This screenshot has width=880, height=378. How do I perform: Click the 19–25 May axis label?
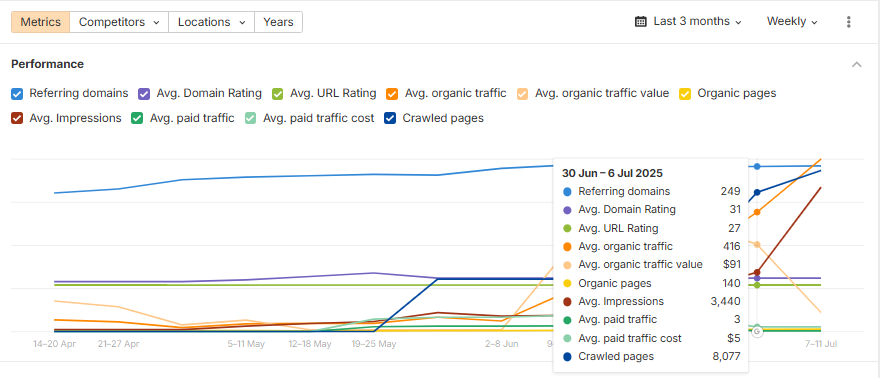pos(374,344)
